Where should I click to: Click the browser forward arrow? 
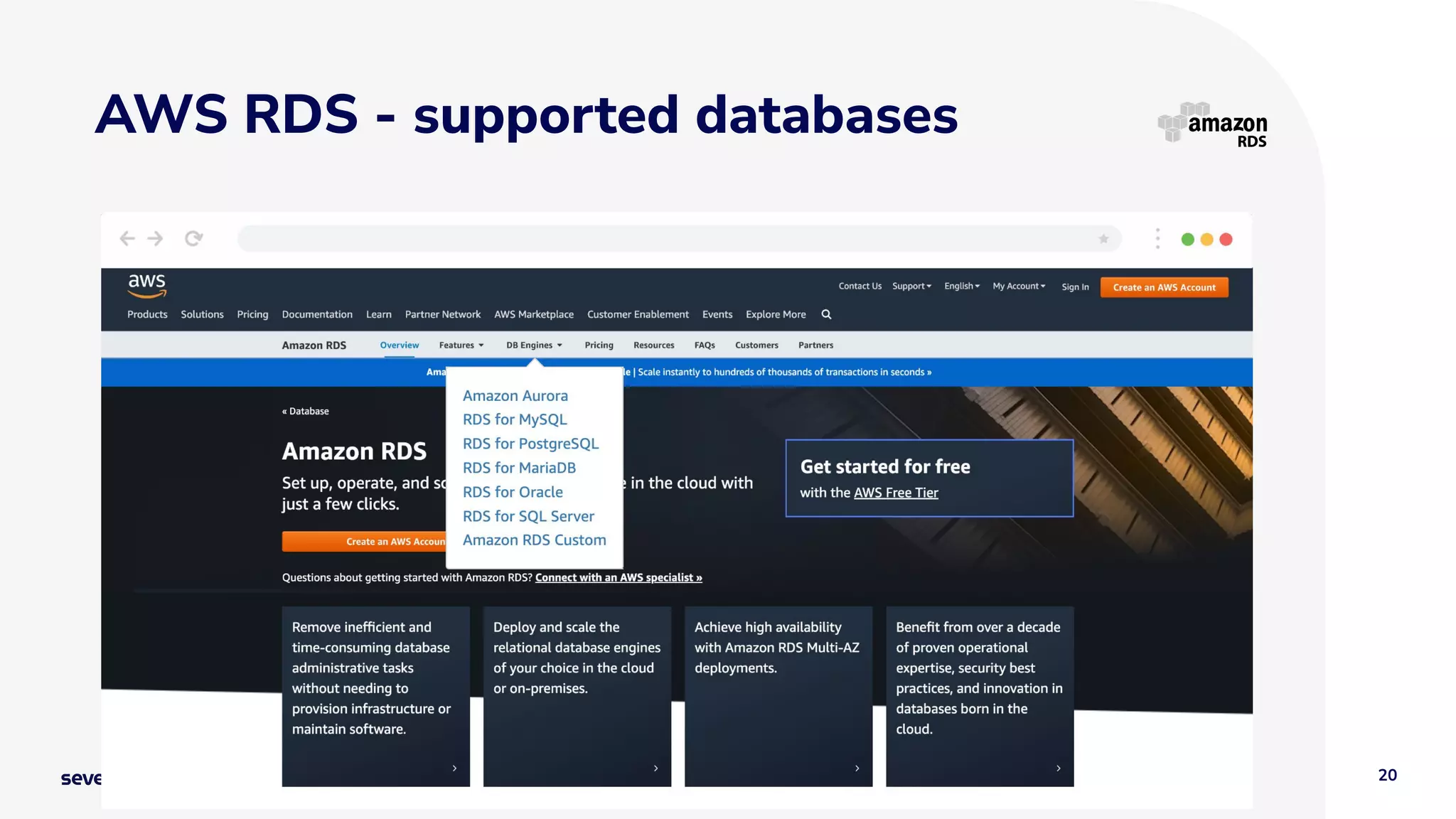[155, 239]
